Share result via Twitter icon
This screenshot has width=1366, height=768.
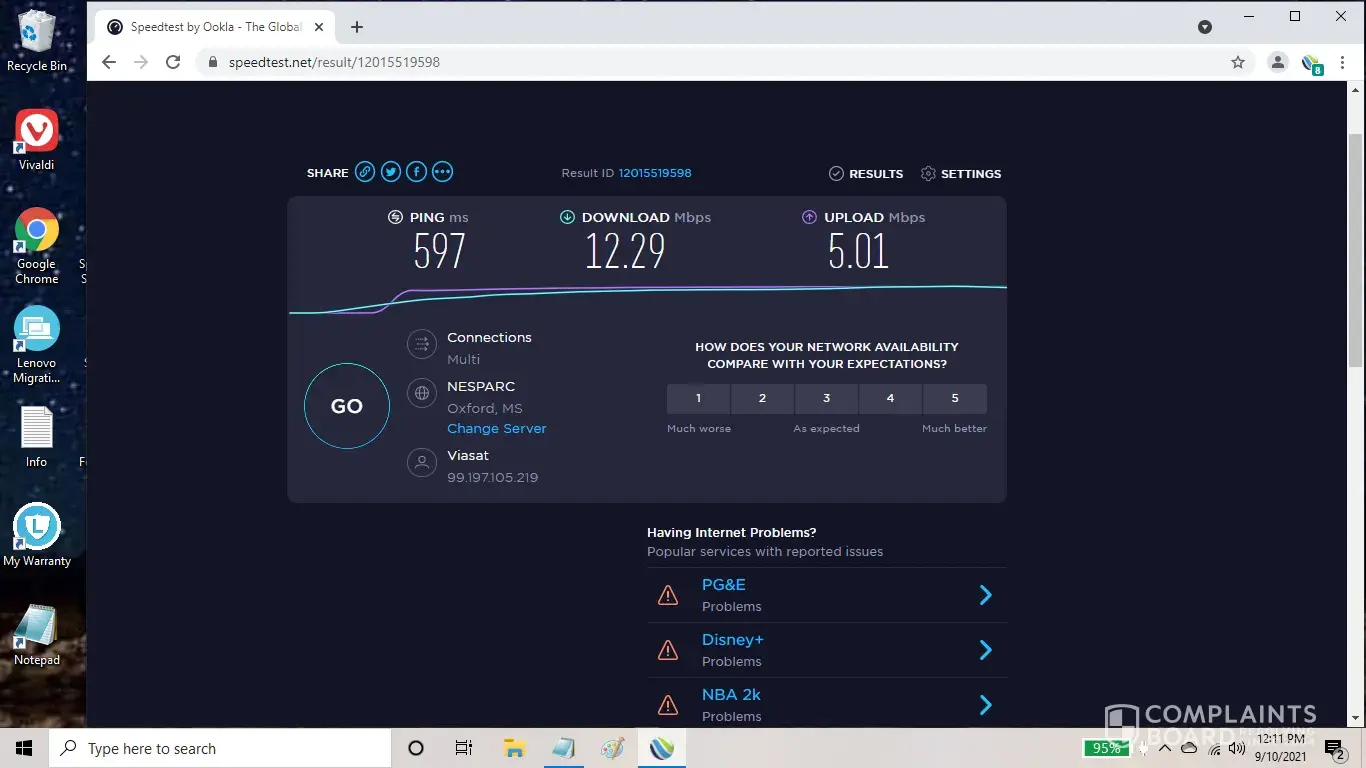tap(391, 172)
